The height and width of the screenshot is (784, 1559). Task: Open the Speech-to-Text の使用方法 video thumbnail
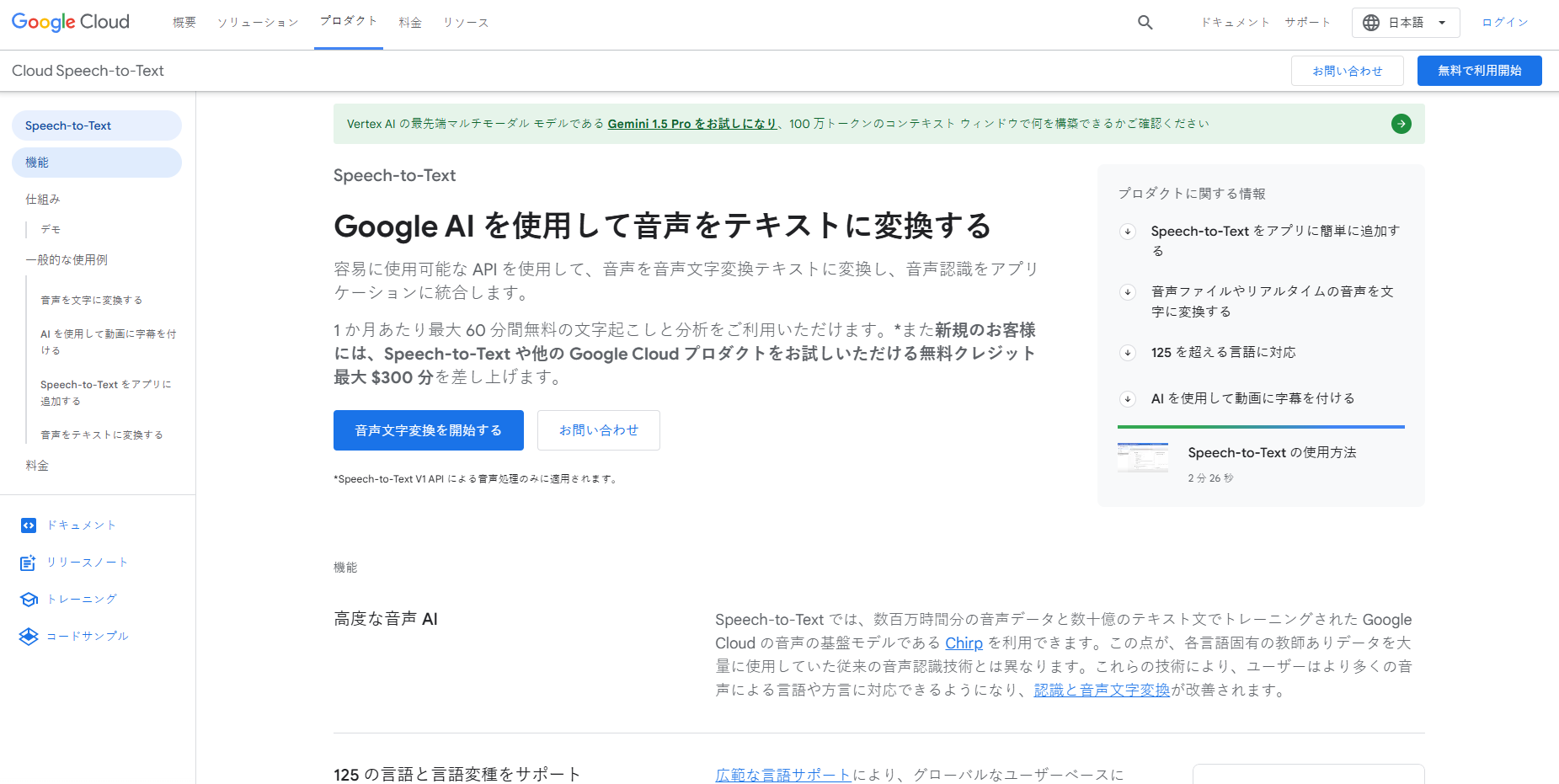point(1143,458)
